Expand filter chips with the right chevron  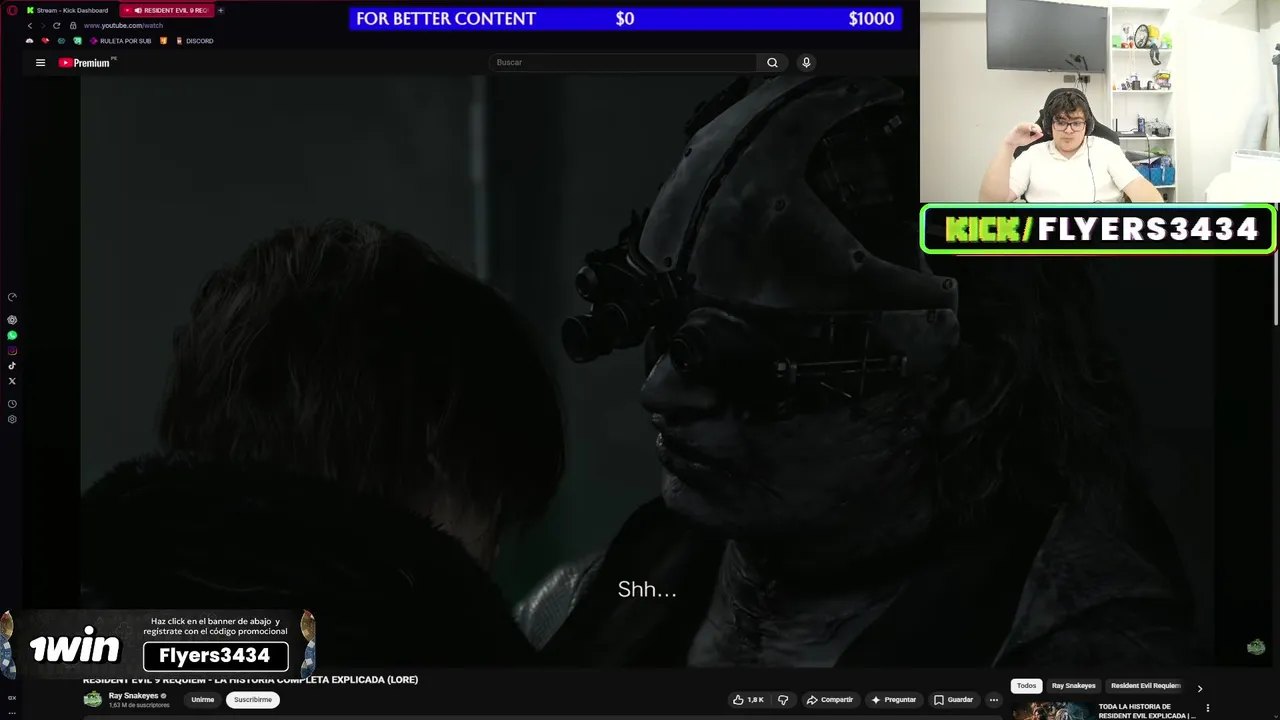tap(1199, 688)
